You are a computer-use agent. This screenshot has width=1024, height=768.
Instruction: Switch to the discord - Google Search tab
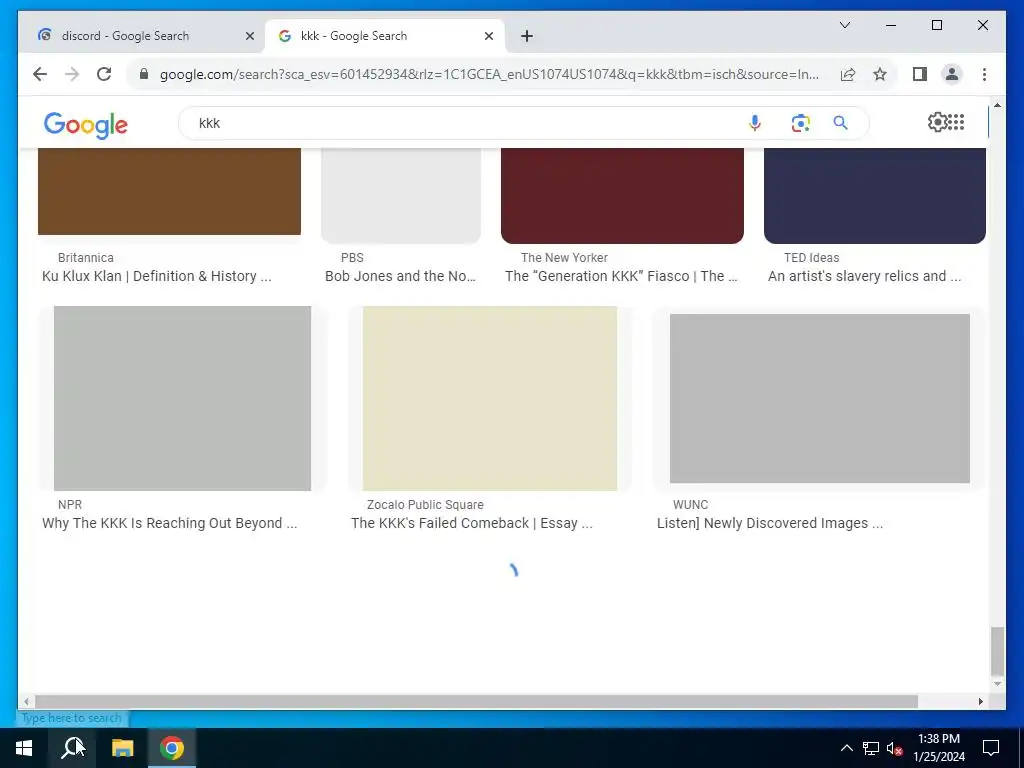[x=141, y=36]
